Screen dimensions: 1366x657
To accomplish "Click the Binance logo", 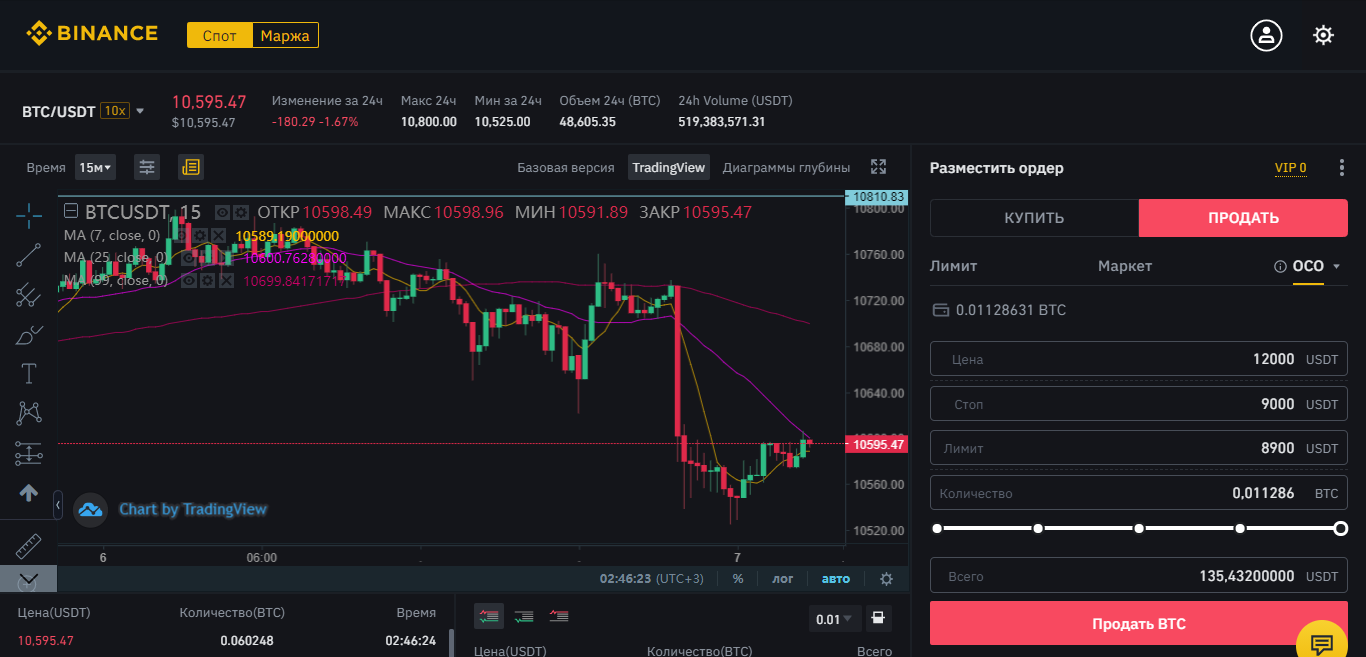I will click(x=92, y=33).
